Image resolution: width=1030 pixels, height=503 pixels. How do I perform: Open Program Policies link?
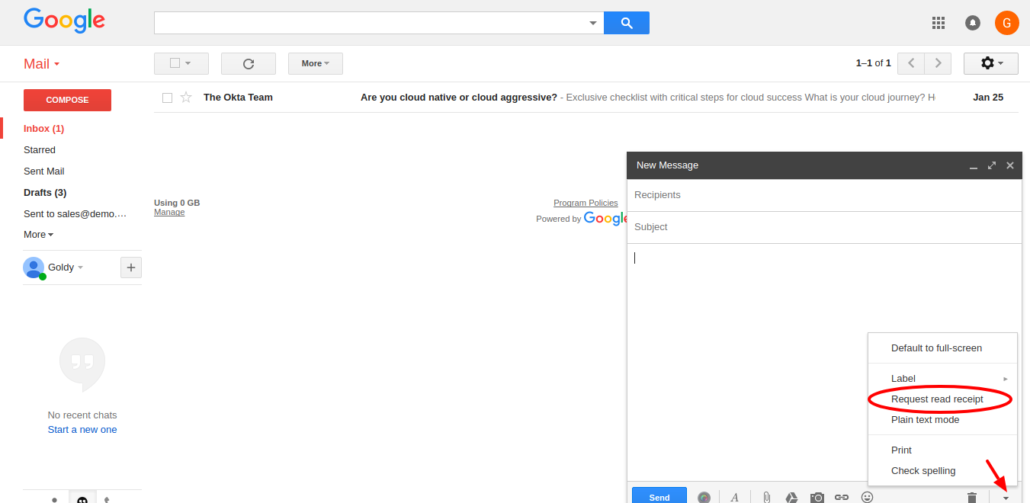[585, 203]
